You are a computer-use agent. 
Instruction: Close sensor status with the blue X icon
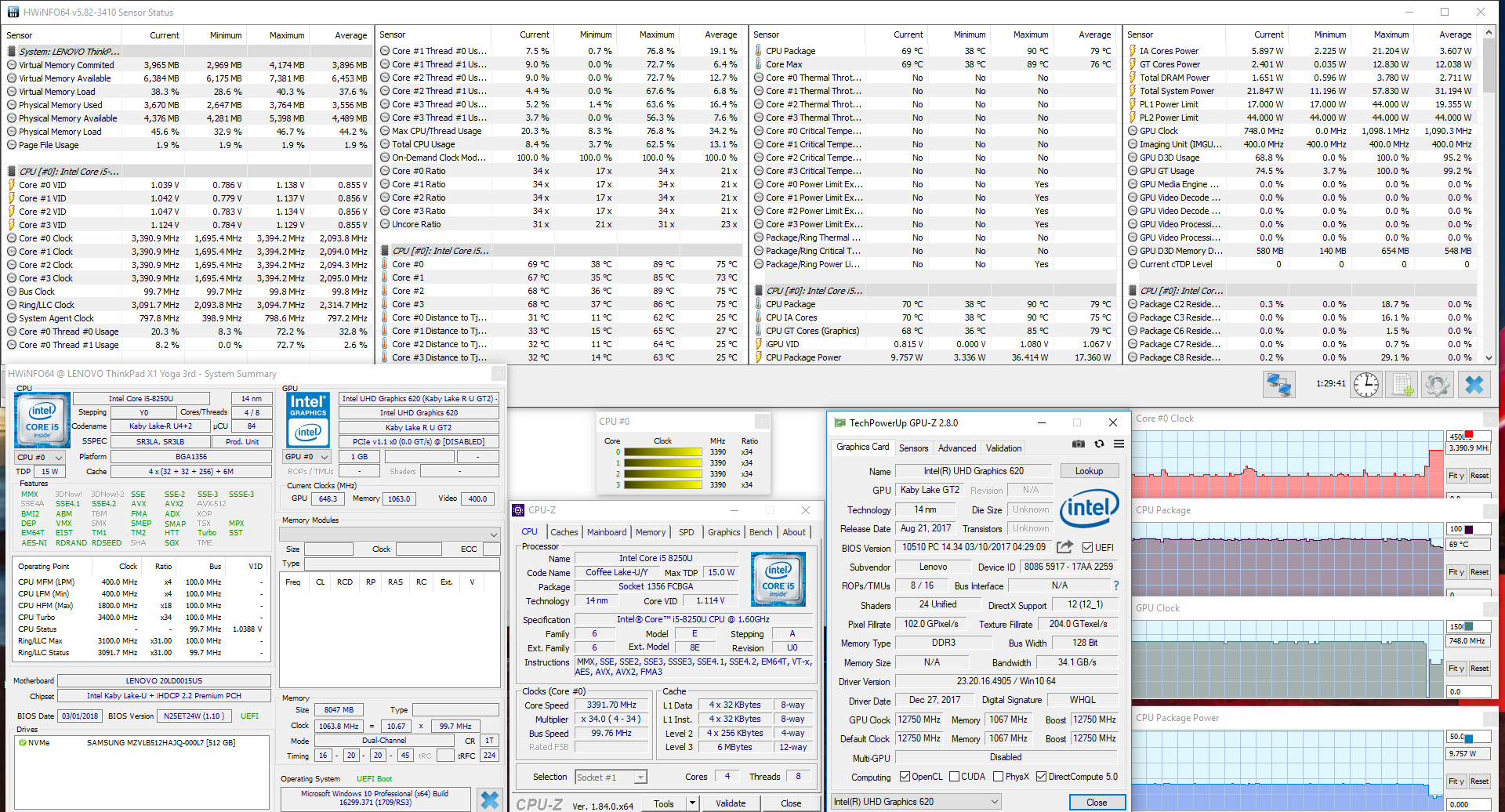coord(1474,384)
